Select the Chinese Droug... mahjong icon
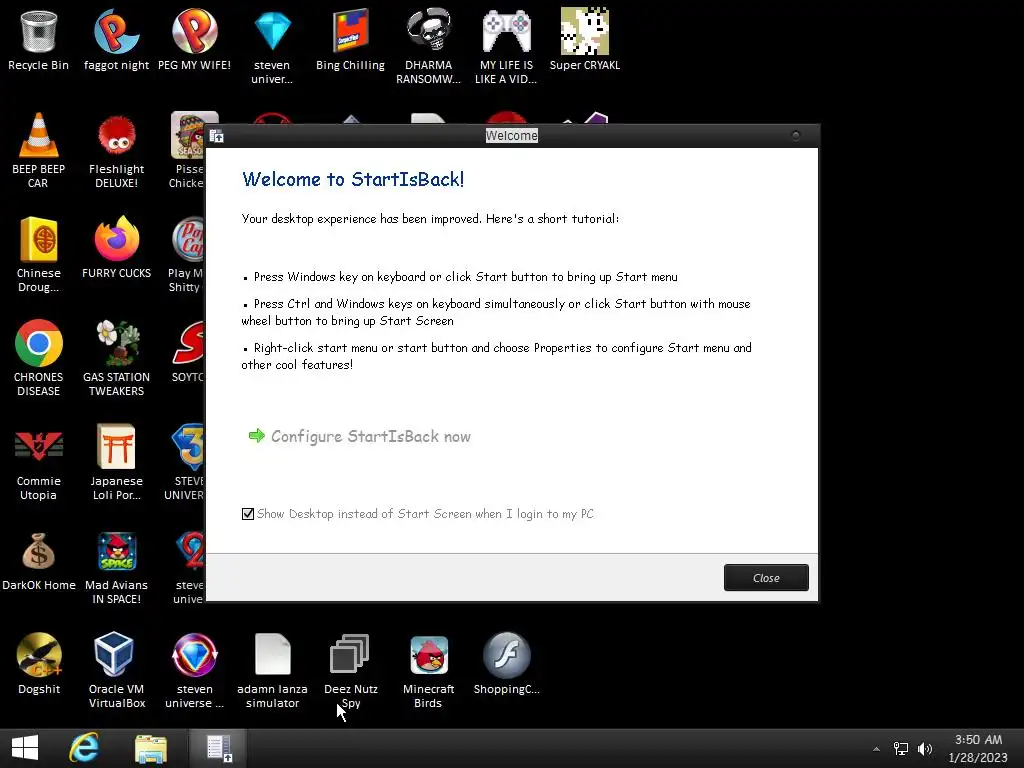The image size is (1024, 768). click(x=39, y=255)
